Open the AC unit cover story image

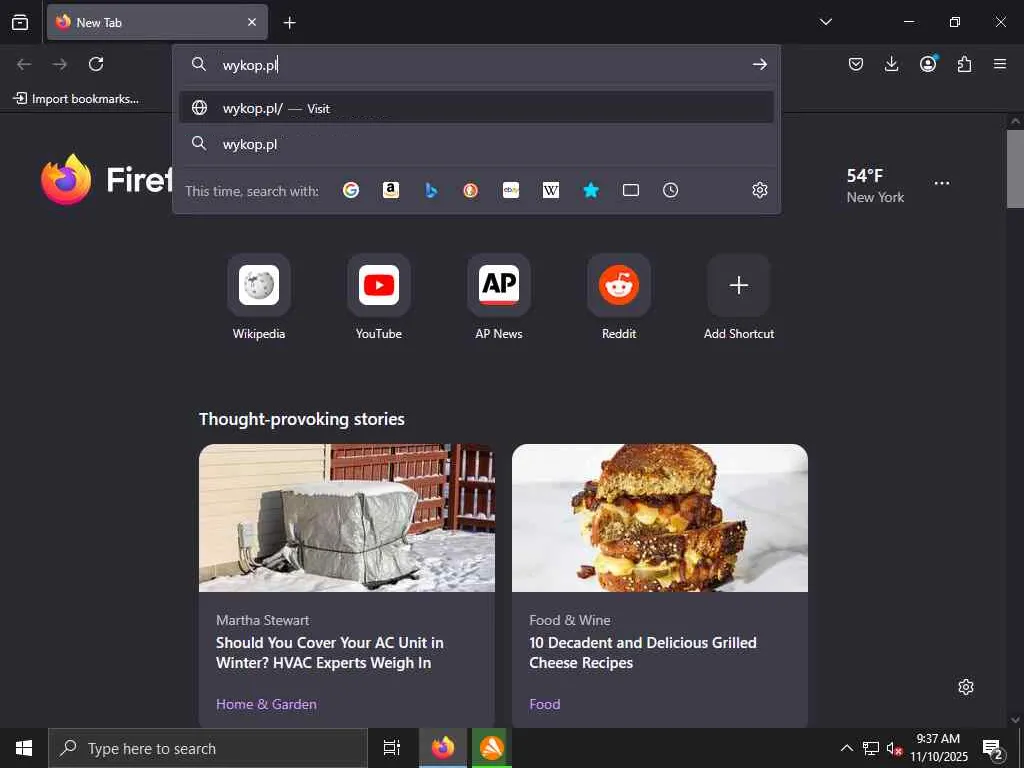click(x=347, y=518)
